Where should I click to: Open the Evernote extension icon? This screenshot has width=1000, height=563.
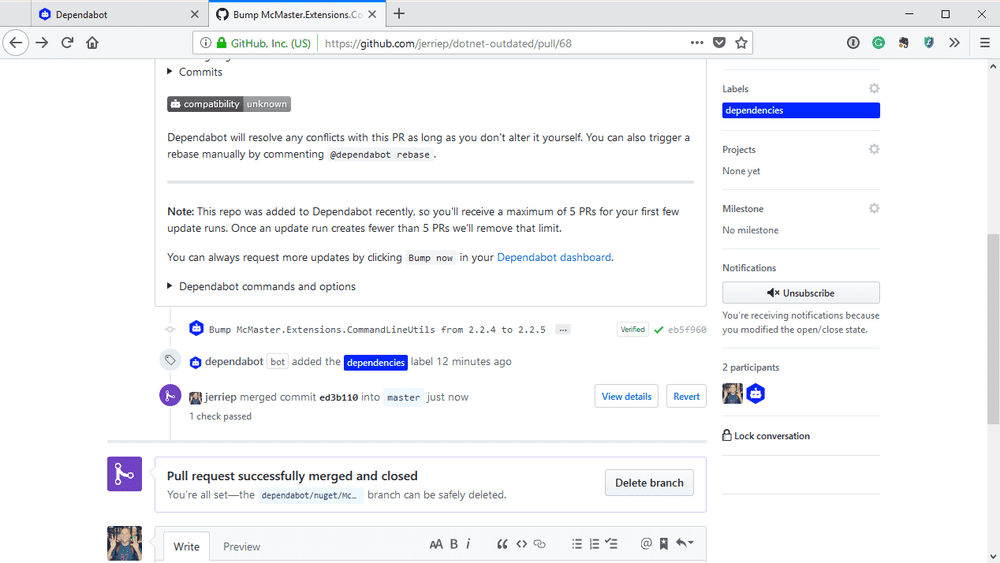point(904,43)
